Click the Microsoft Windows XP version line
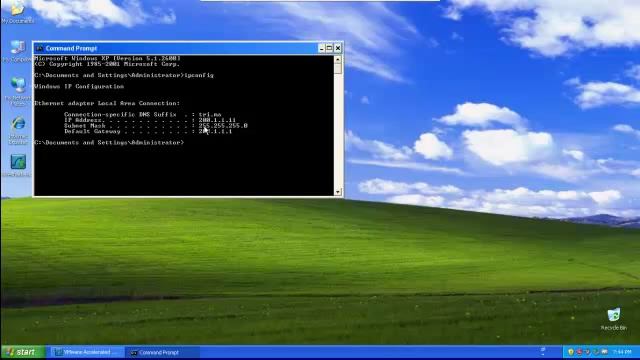This screenshot has height=360, width=640. (107, 58)
